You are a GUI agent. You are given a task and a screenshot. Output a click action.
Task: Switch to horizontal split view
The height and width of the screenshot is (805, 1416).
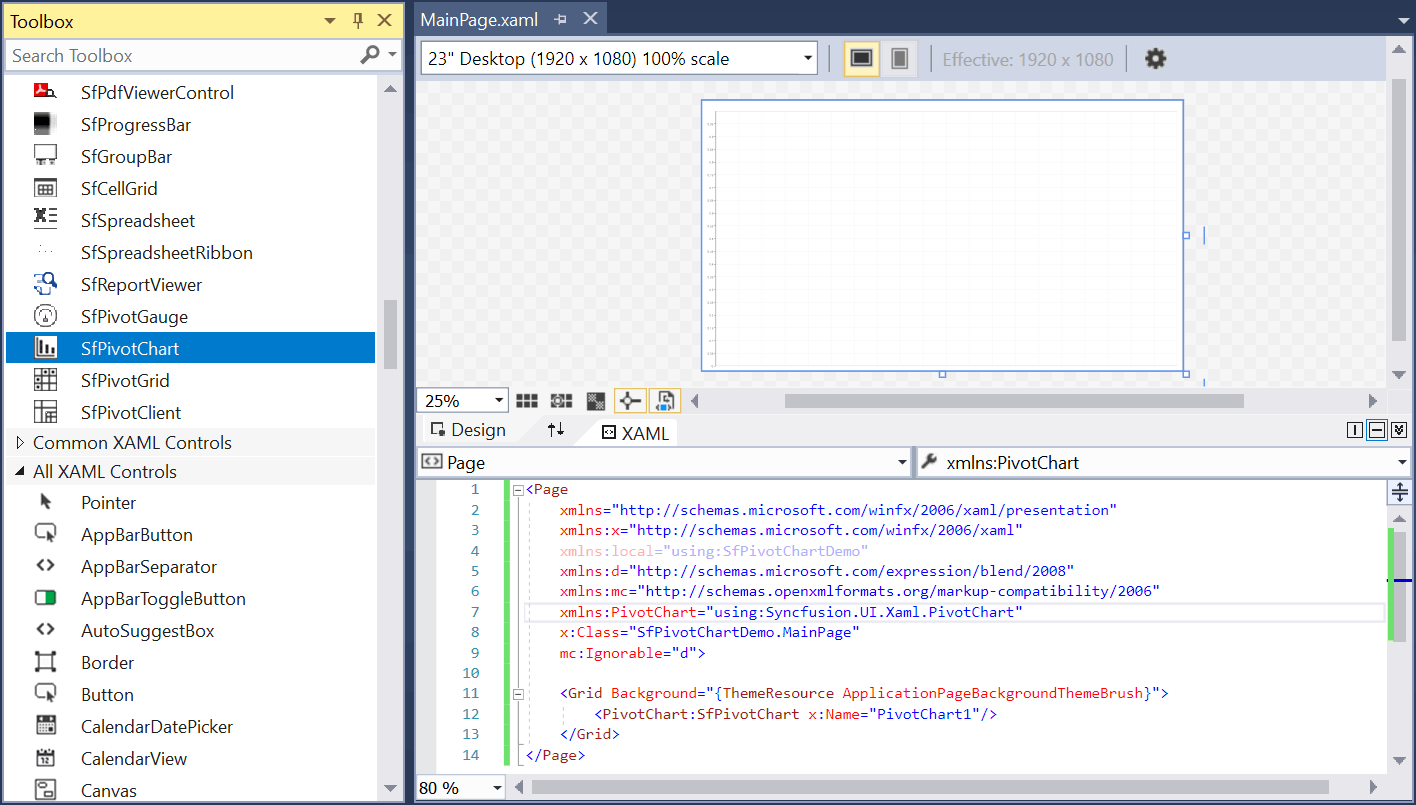1377,430
